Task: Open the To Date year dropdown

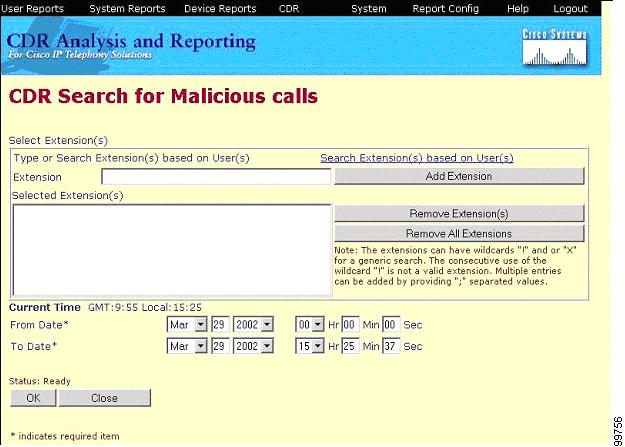Action: pyautogui.click(x=254, y=346)
